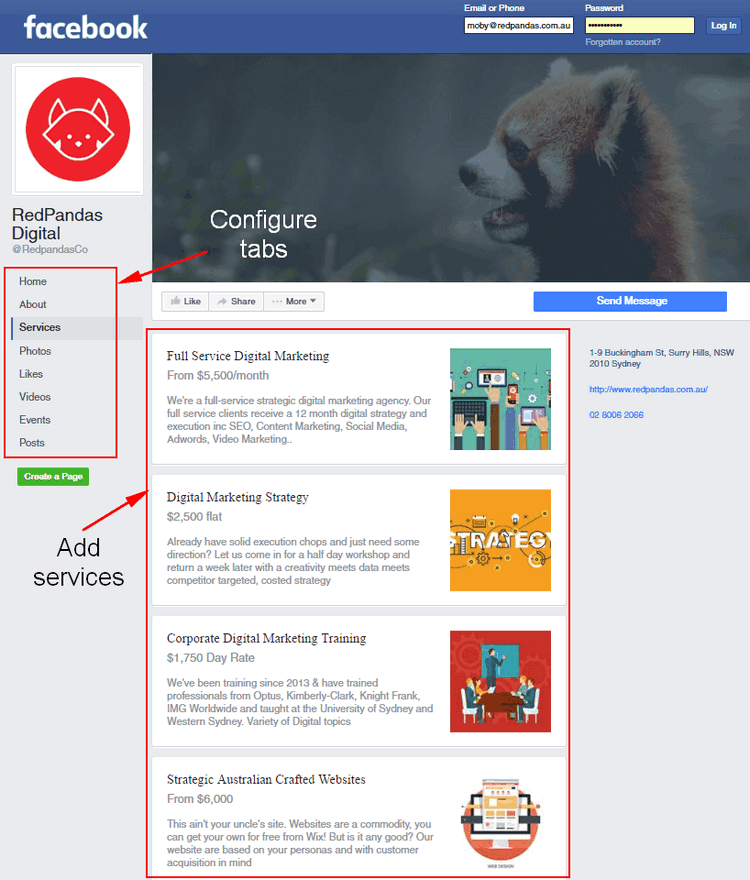Image resolution: width=750 pixels, height=880 pixels.
Task: Click the $1,750 Day Rate price text
Action: (x=211, y=658)
